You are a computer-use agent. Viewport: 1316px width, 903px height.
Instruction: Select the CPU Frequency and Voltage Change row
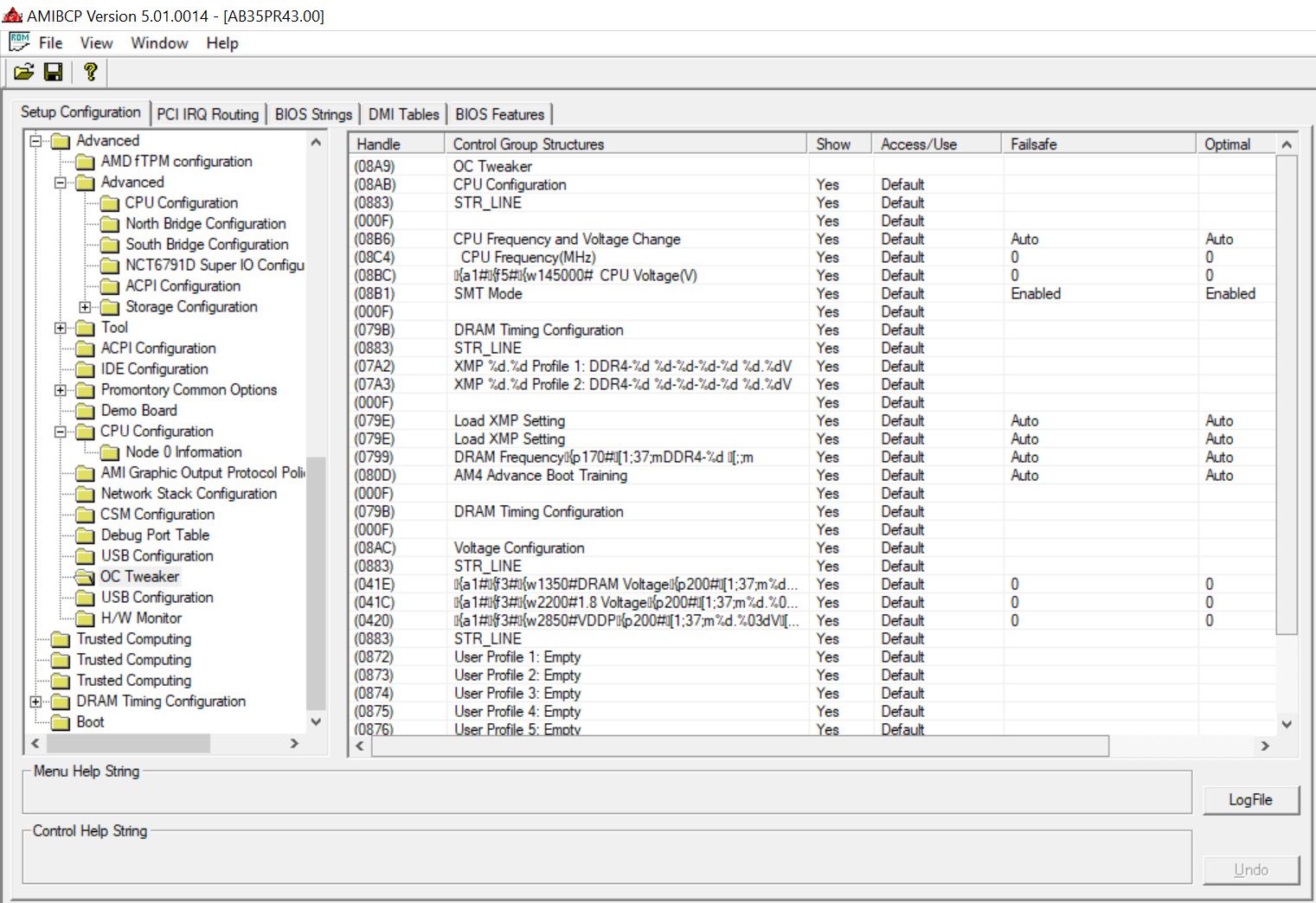pyautogui.click(x=812, y=240)
